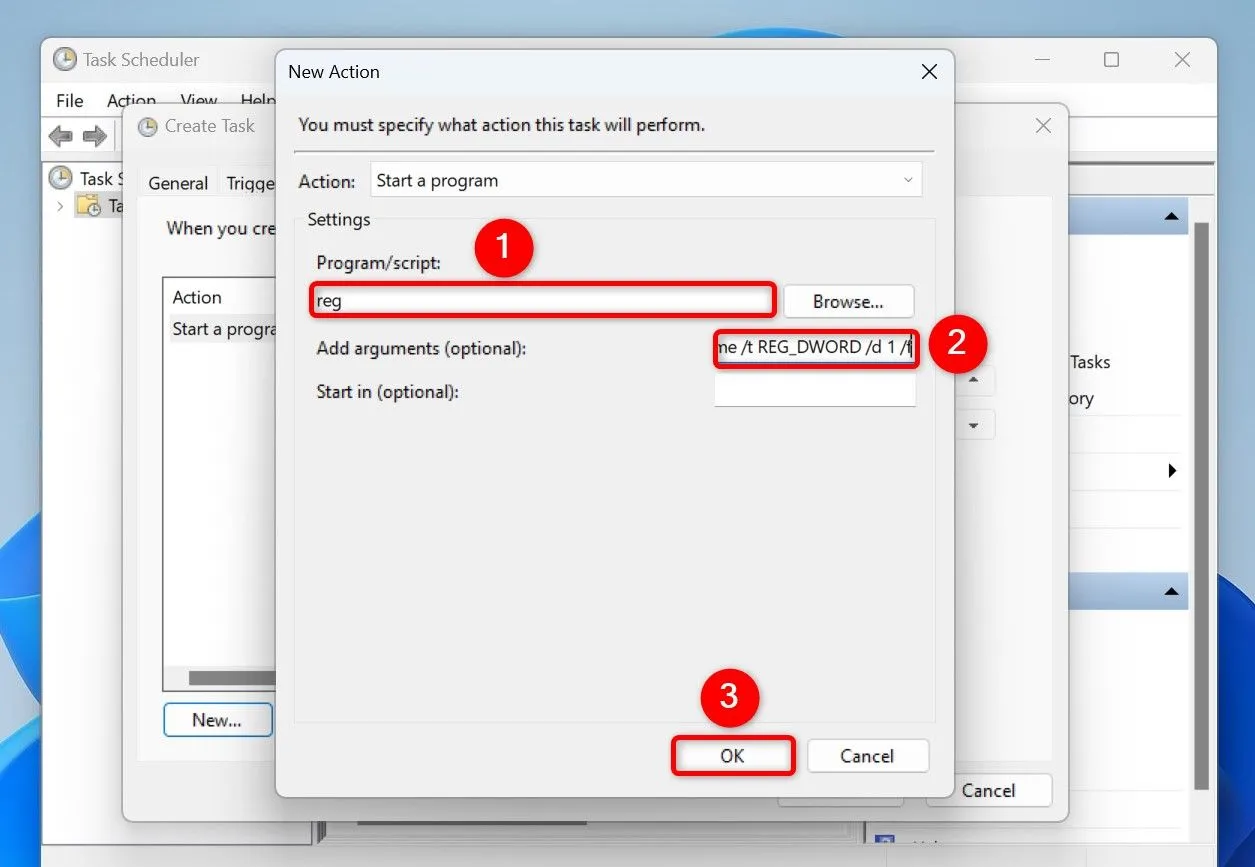
Task: Switch to the Triggers tab
Action: (x=248, y=183)
